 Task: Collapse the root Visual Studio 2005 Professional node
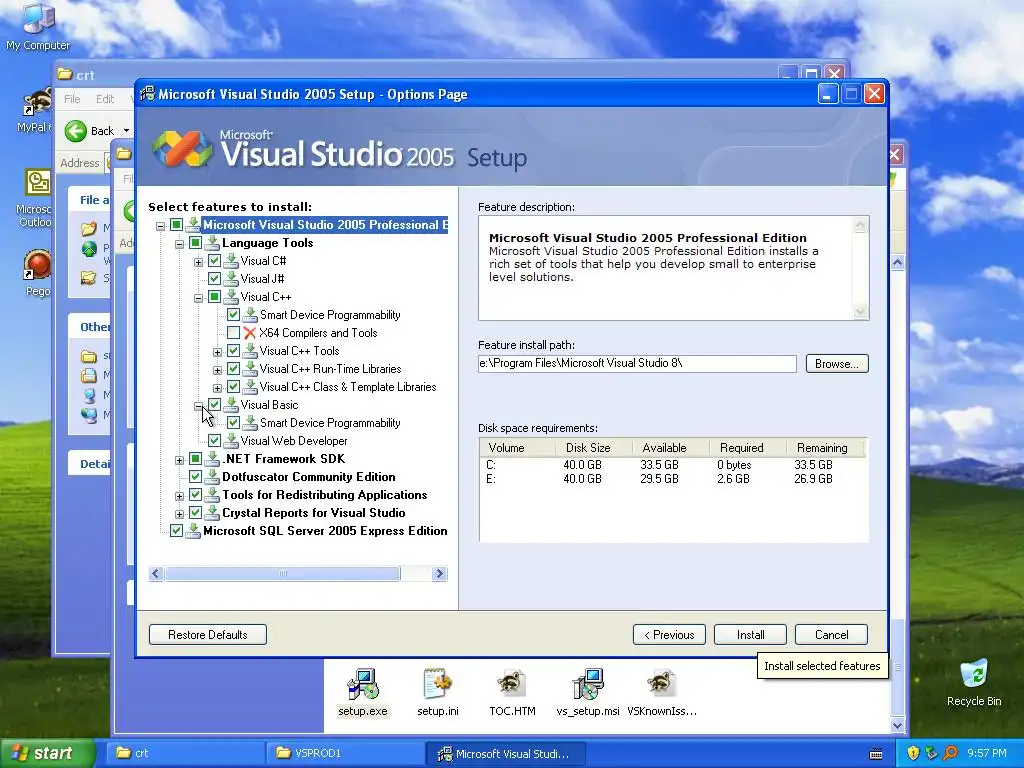(x=161, y=226)
